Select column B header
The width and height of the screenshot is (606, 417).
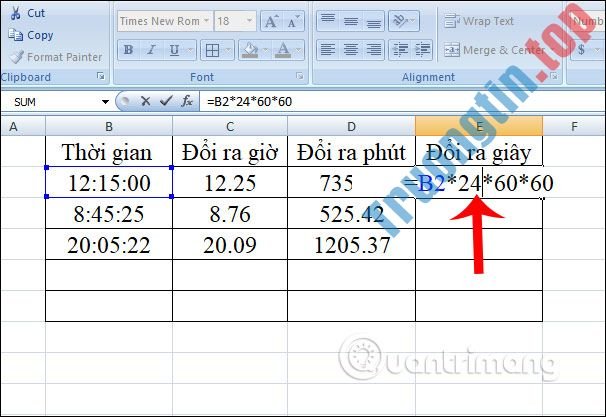click(109, 126)
